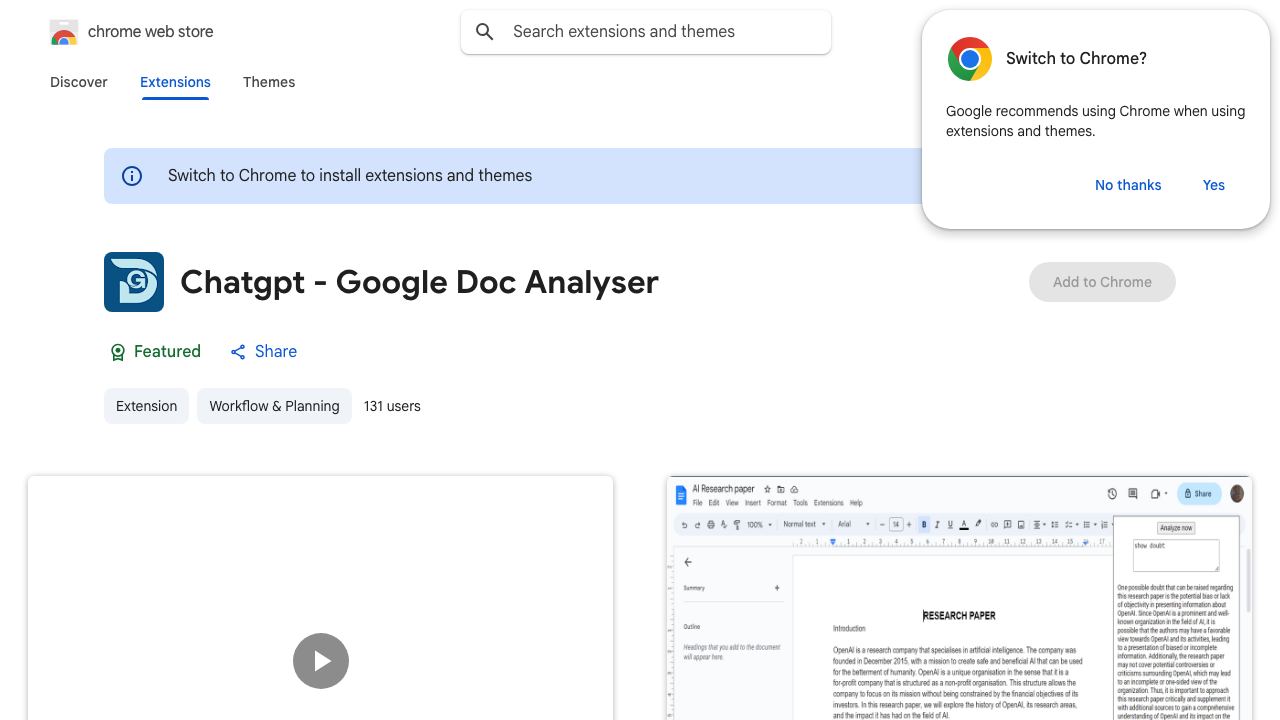
Task: Click the Google Doc Analyser extension icon
Action: [x=134, y=282]
